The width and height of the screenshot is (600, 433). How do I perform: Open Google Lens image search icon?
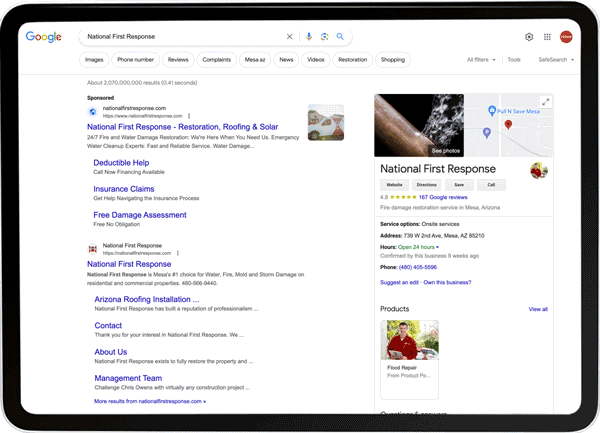324,36
